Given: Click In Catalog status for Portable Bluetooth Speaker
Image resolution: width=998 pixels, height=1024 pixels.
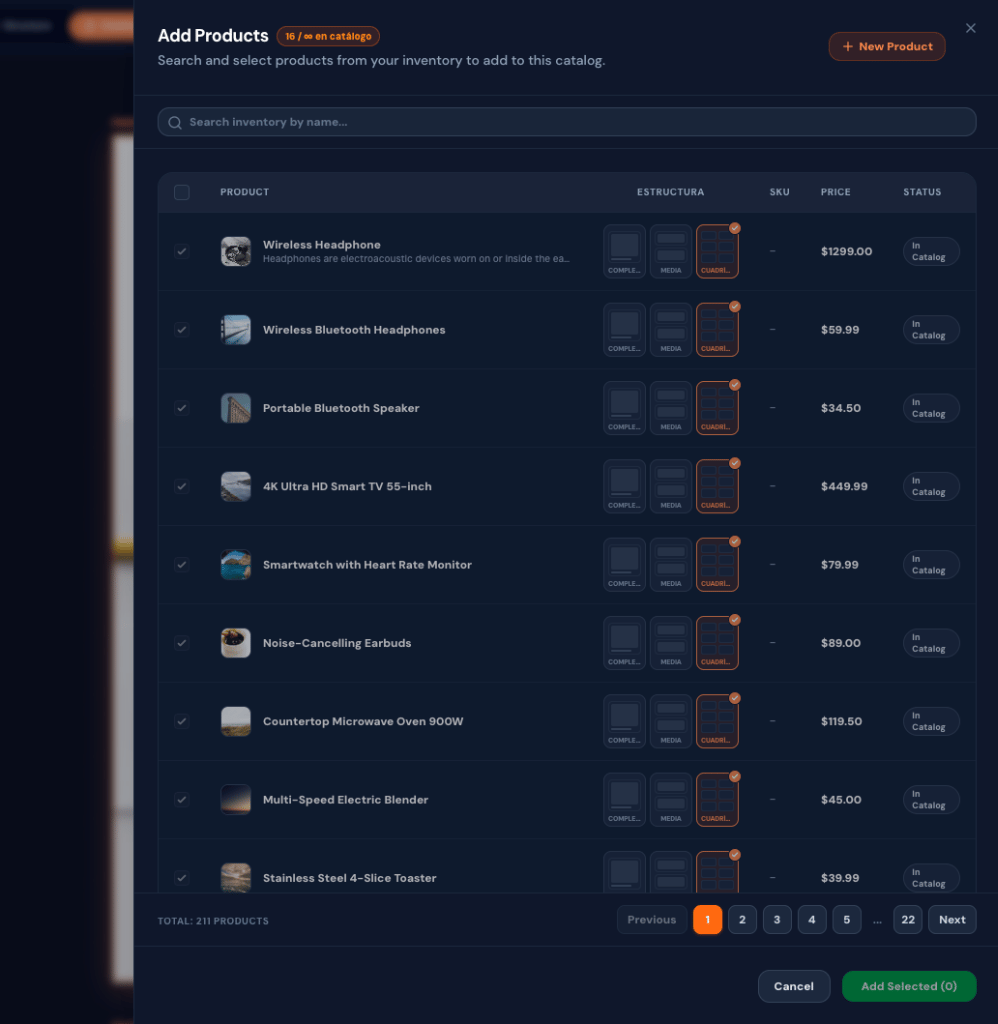Looking at the screenshot, I should pos(931,408).
